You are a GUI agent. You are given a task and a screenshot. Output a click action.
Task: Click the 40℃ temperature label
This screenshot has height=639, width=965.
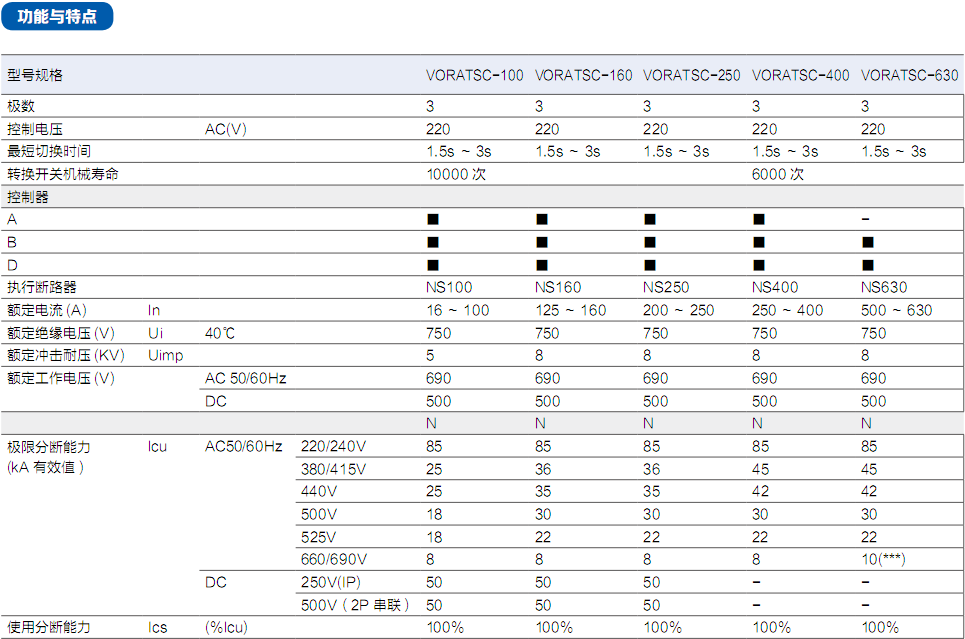220,333
